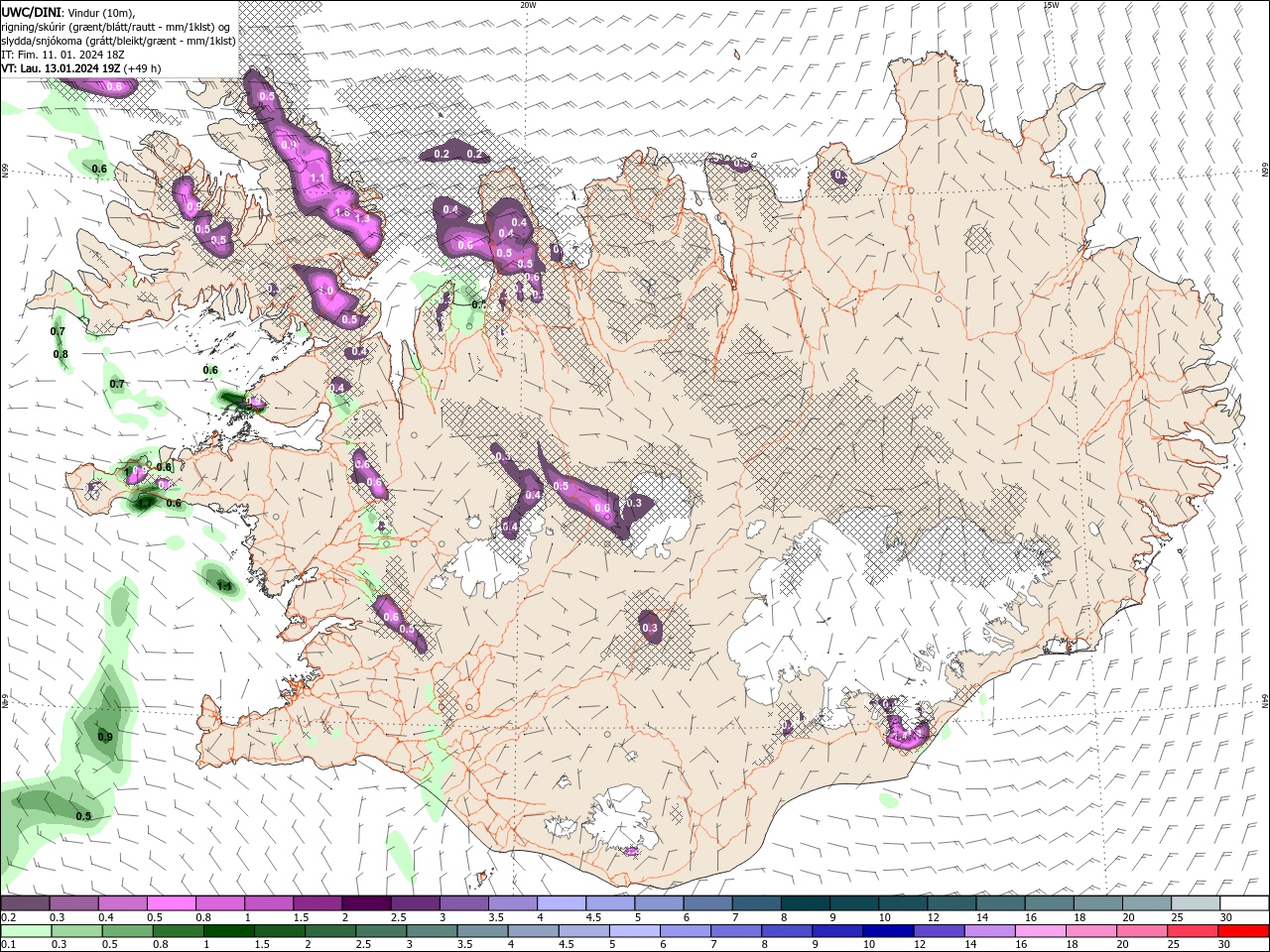
Task: Click the green precipitation value '0.5' offshore southwest
Action: point(83,816)
